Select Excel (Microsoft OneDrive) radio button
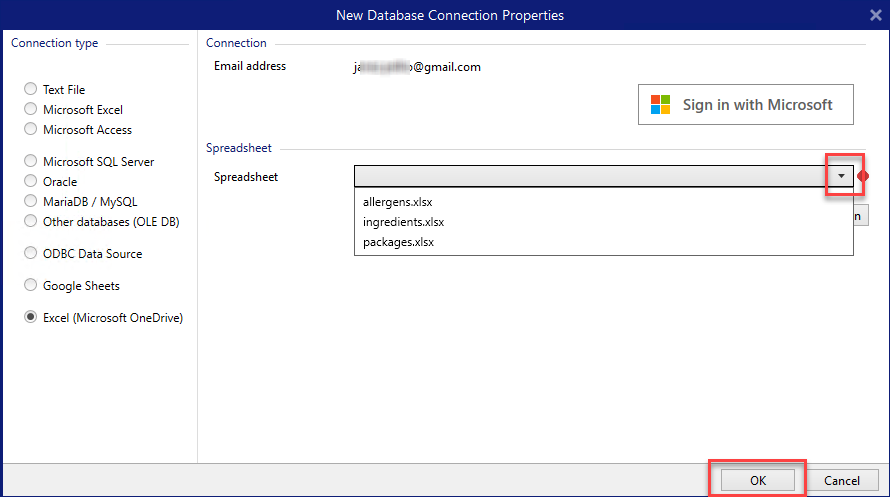 click(31, 318)
